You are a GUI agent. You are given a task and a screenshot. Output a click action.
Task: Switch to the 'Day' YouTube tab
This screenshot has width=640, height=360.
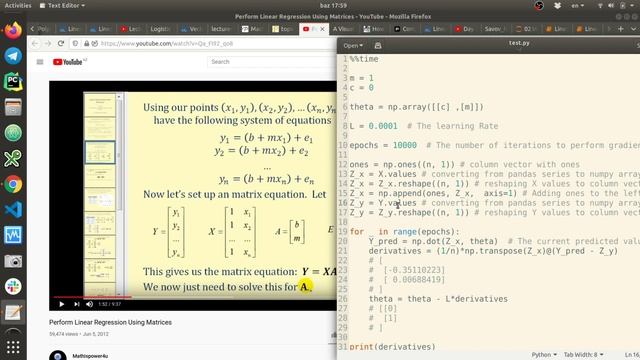point(464,29)
